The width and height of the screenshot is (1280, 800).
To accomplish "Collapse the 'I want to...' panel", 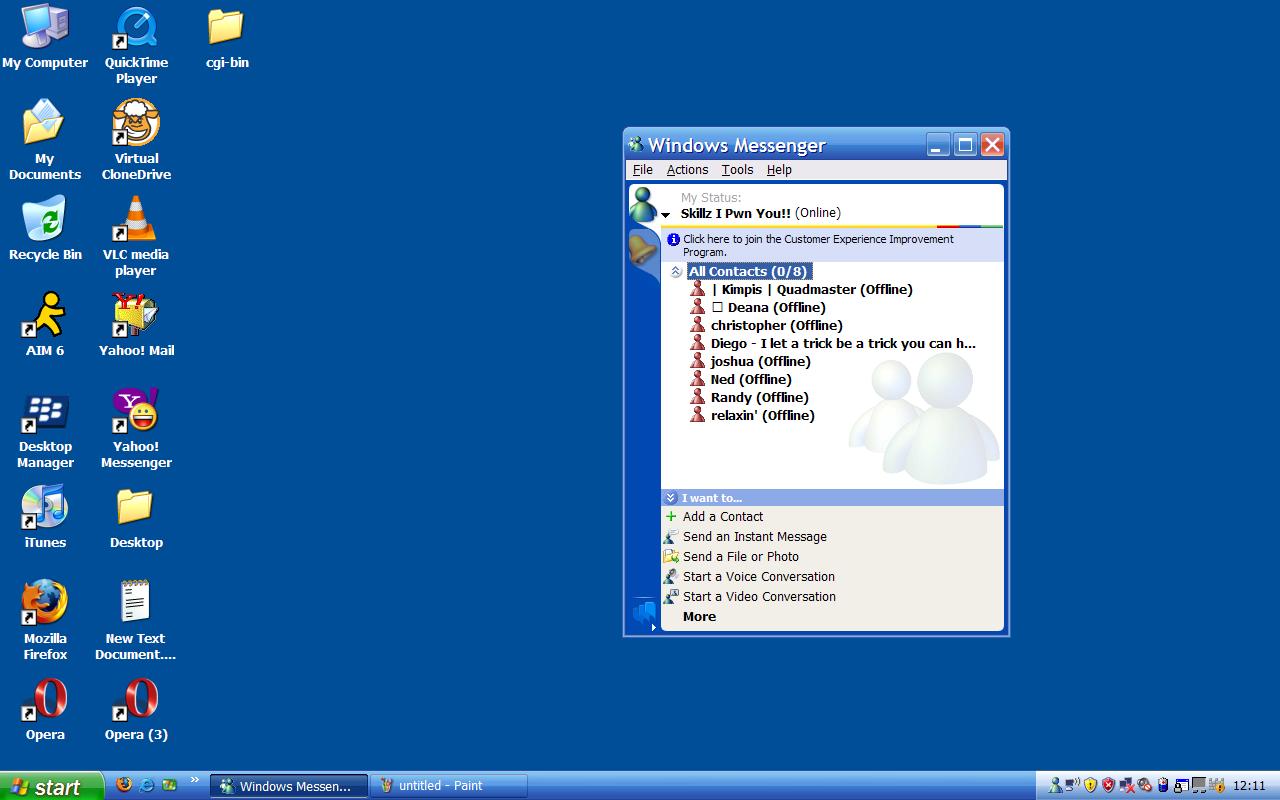I will (x=669, y=498).
